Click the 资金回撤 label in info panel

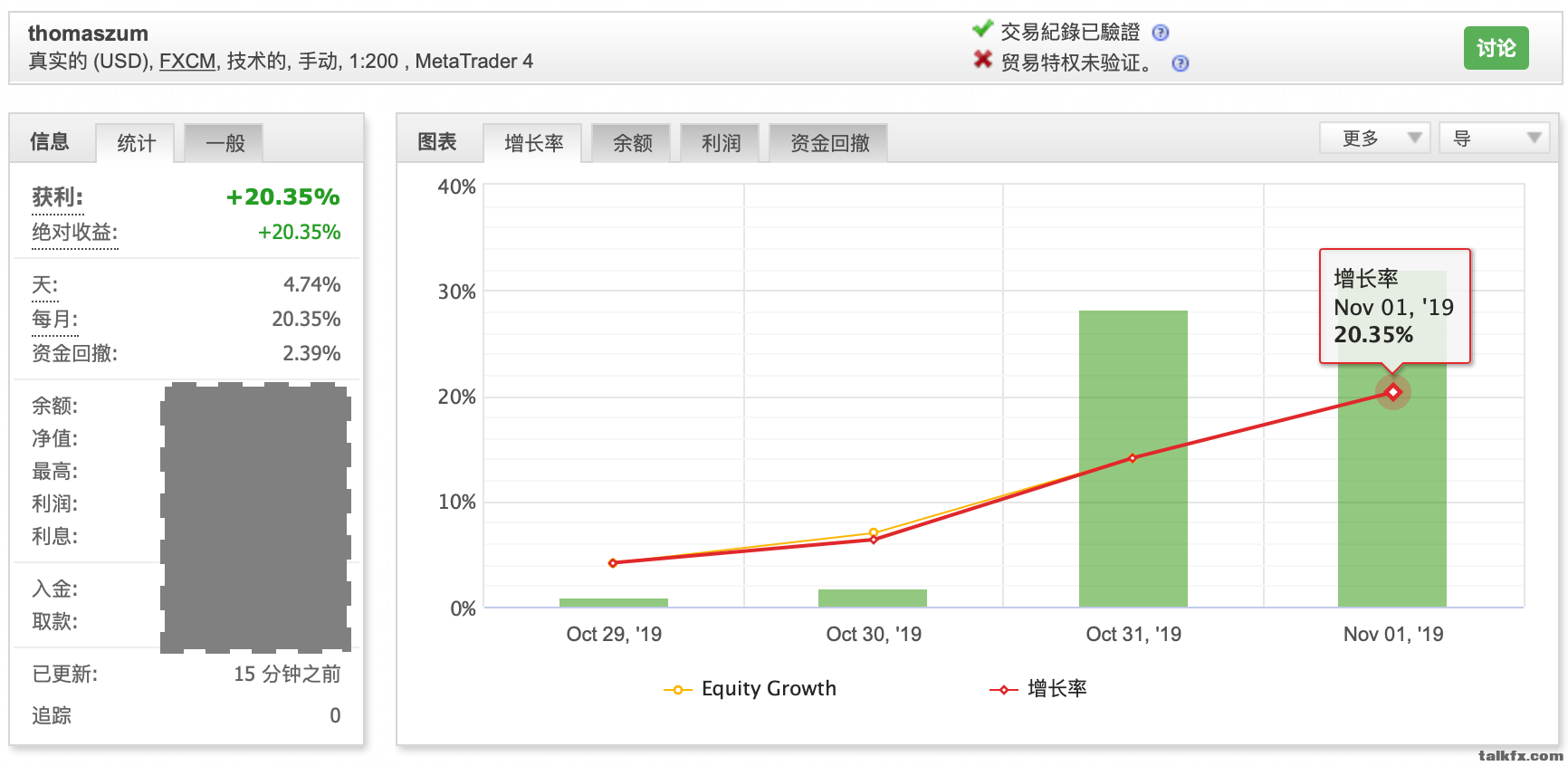point(75,354)
